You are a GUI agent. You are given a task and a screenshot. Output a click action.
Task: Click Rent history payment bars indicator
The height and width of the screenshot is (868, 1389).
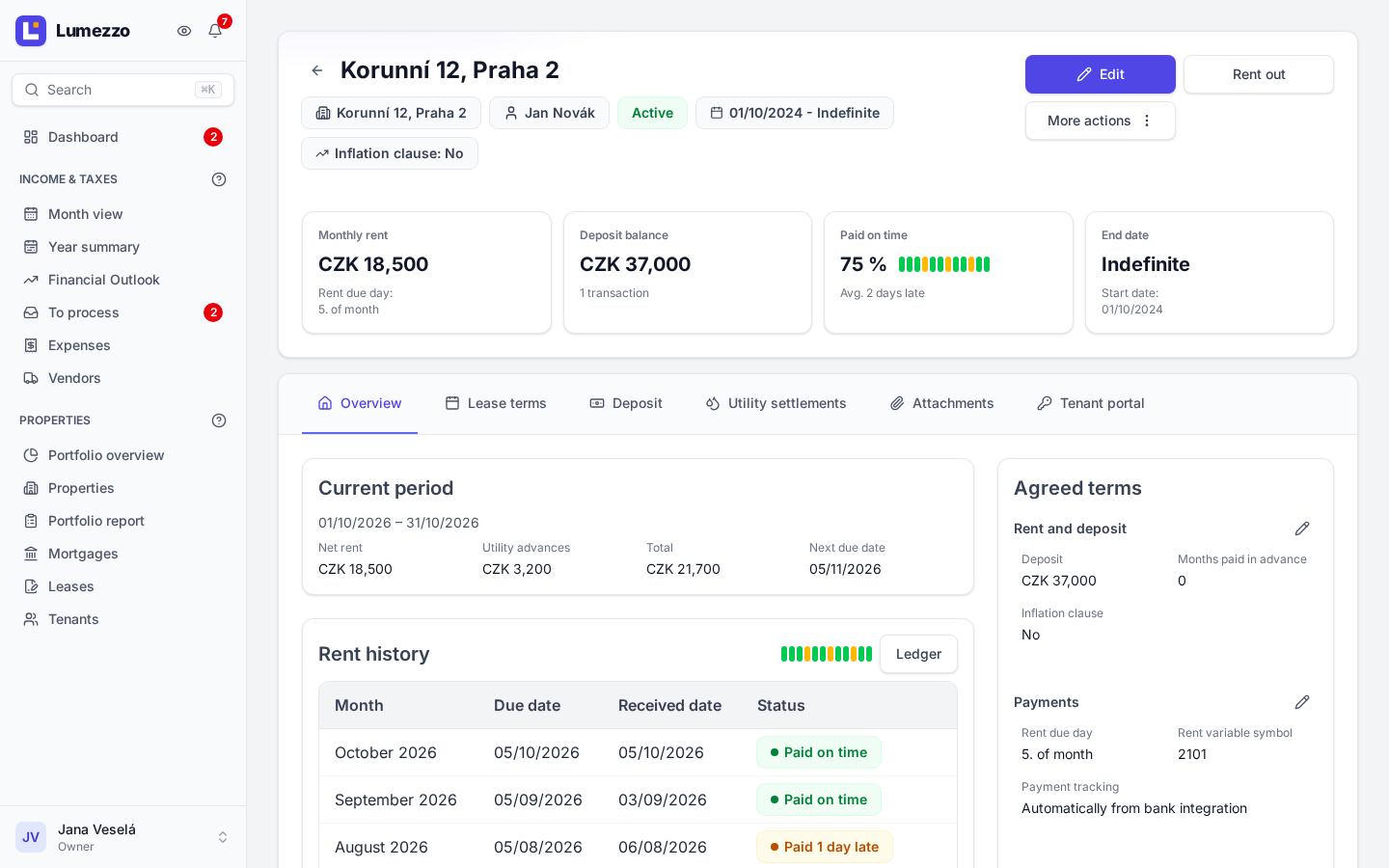point(827,654)
